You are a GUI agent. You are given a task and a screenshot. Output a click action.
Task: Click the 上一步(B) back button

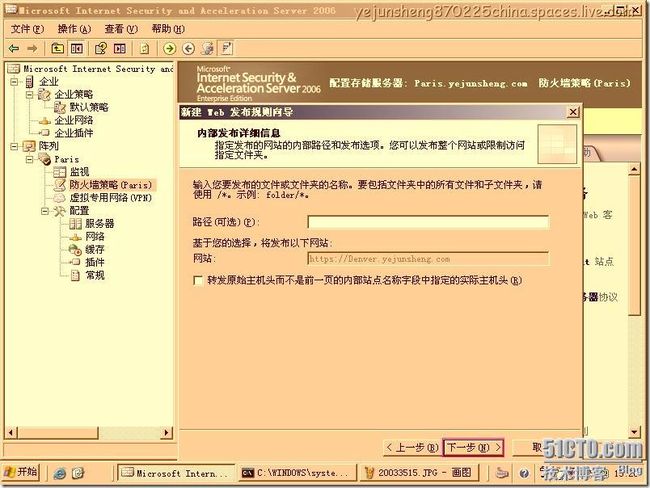[412, 448]
